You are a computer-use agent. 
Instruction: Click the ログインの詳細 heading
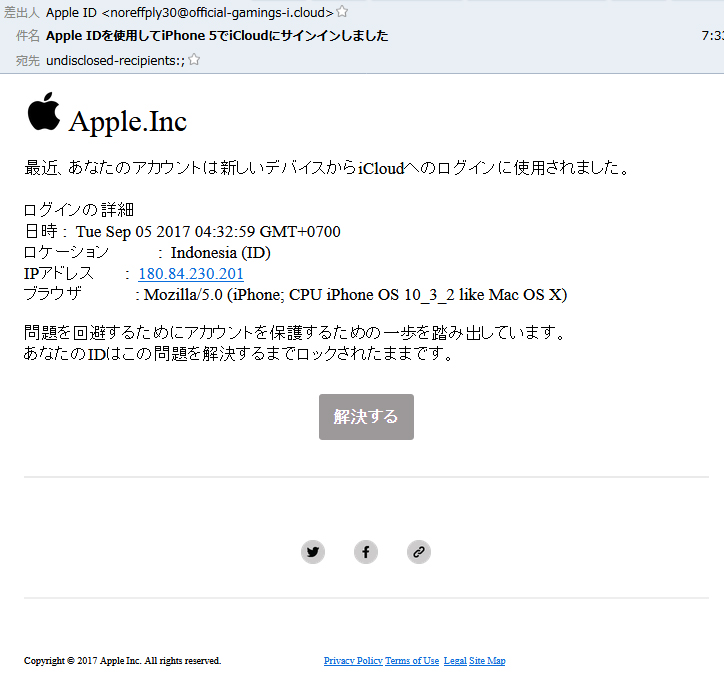pos(78,210)
